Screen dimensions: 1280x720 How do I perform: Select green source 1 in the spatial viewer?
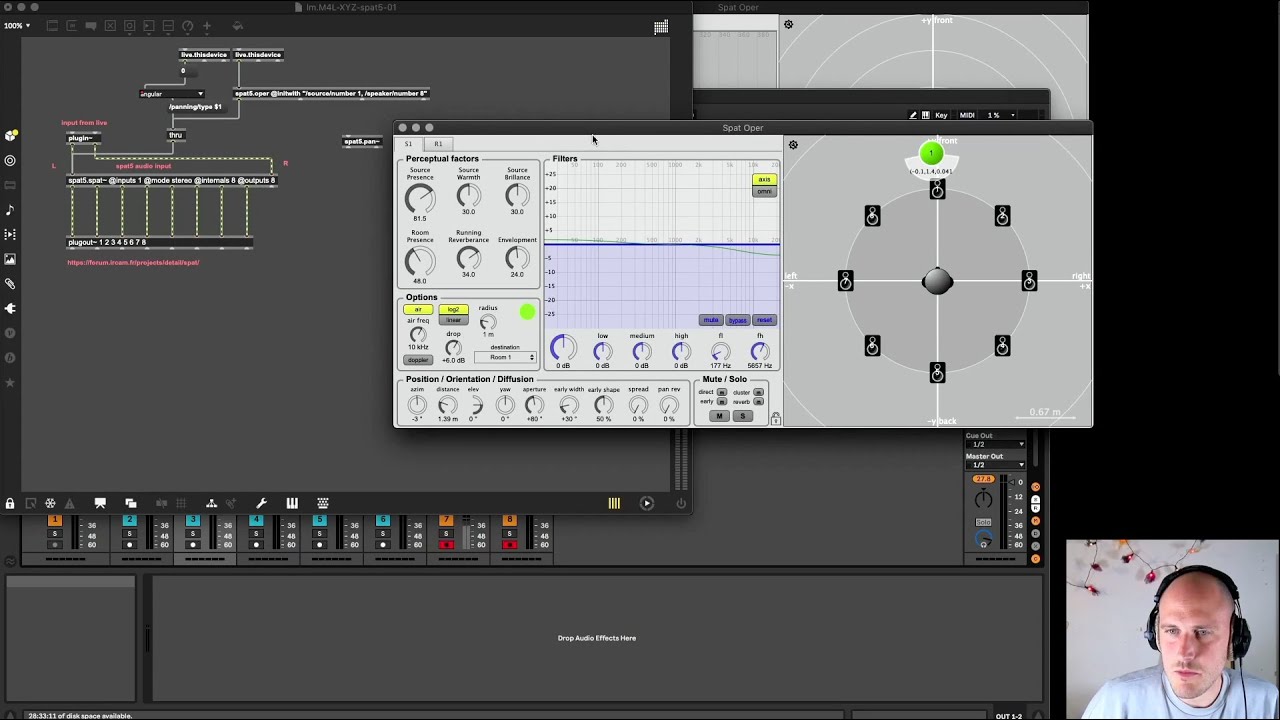pos(931,154)
